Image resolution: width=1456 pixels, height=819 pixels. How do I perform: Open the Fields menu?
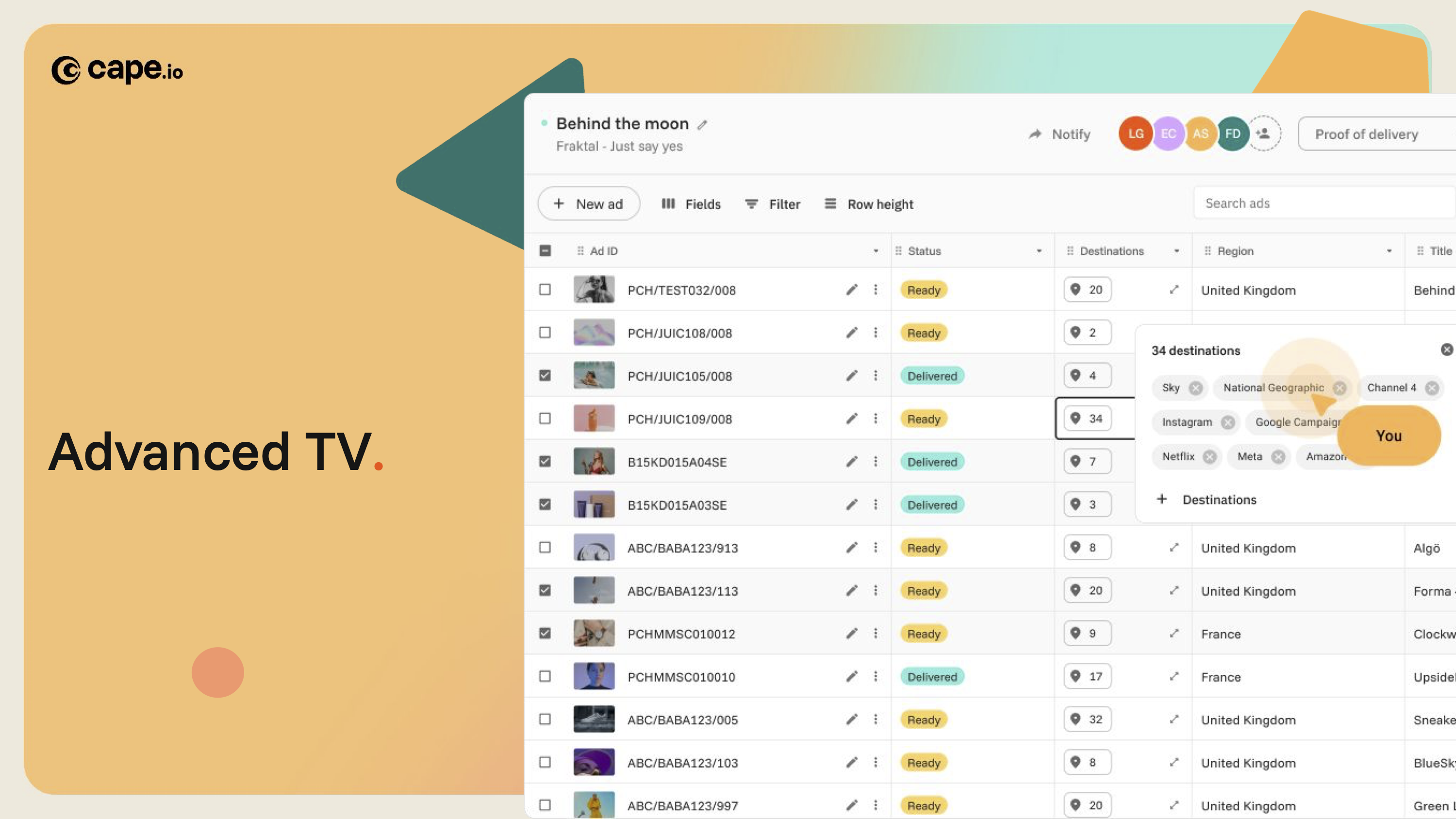coord(691,204)
